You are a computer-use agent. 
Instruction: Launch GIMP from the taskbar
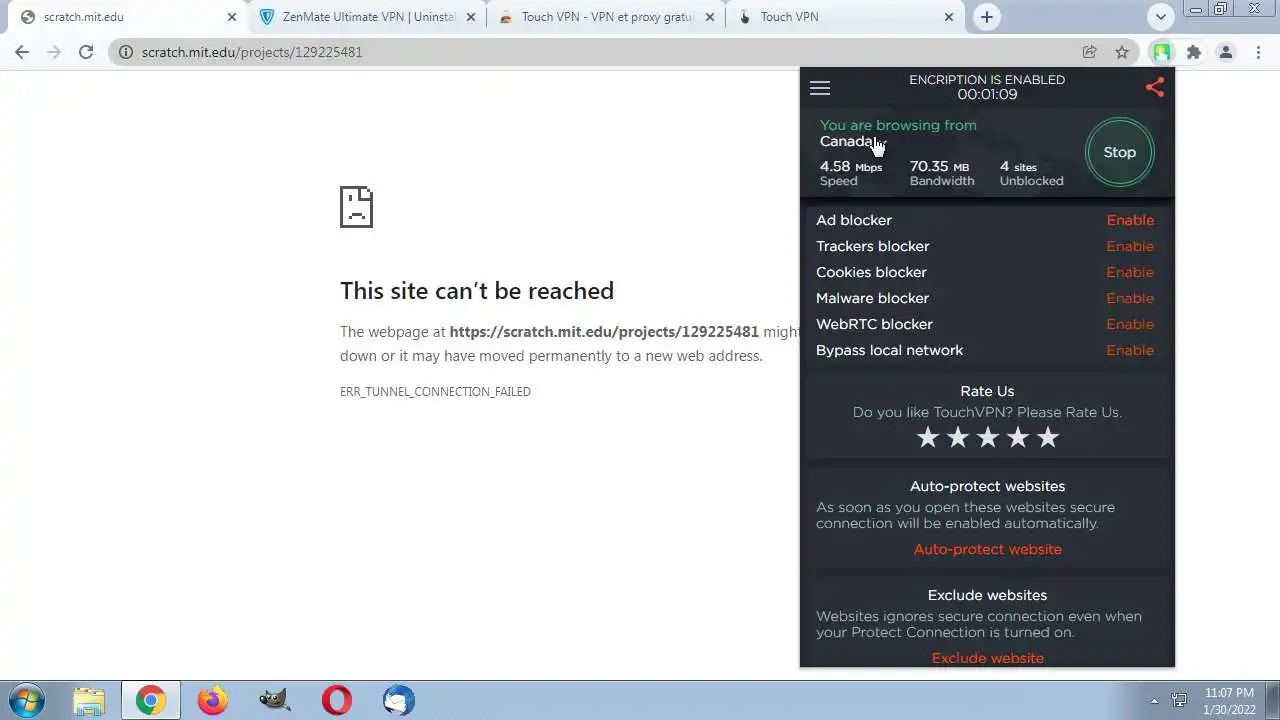274,700
